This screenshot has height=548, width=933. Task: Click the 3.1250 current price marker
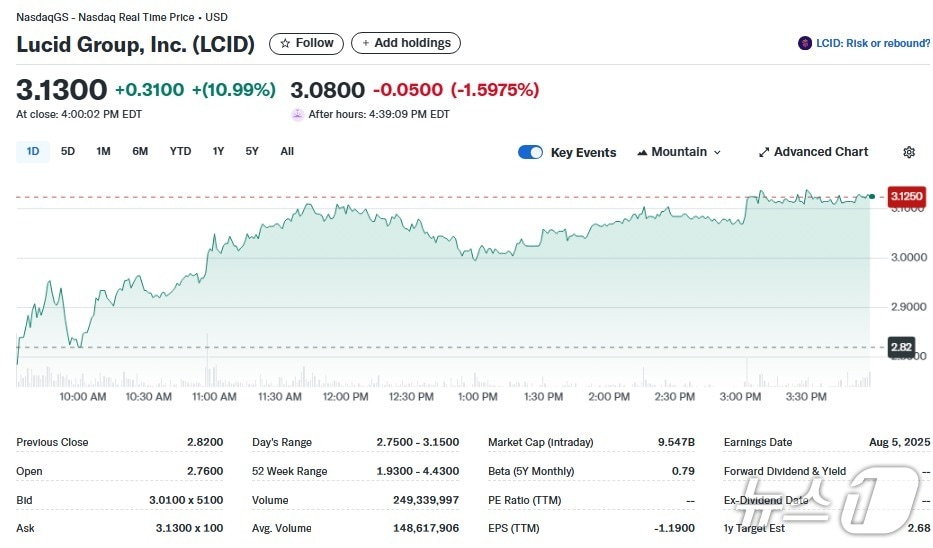(x=905, y=196)
